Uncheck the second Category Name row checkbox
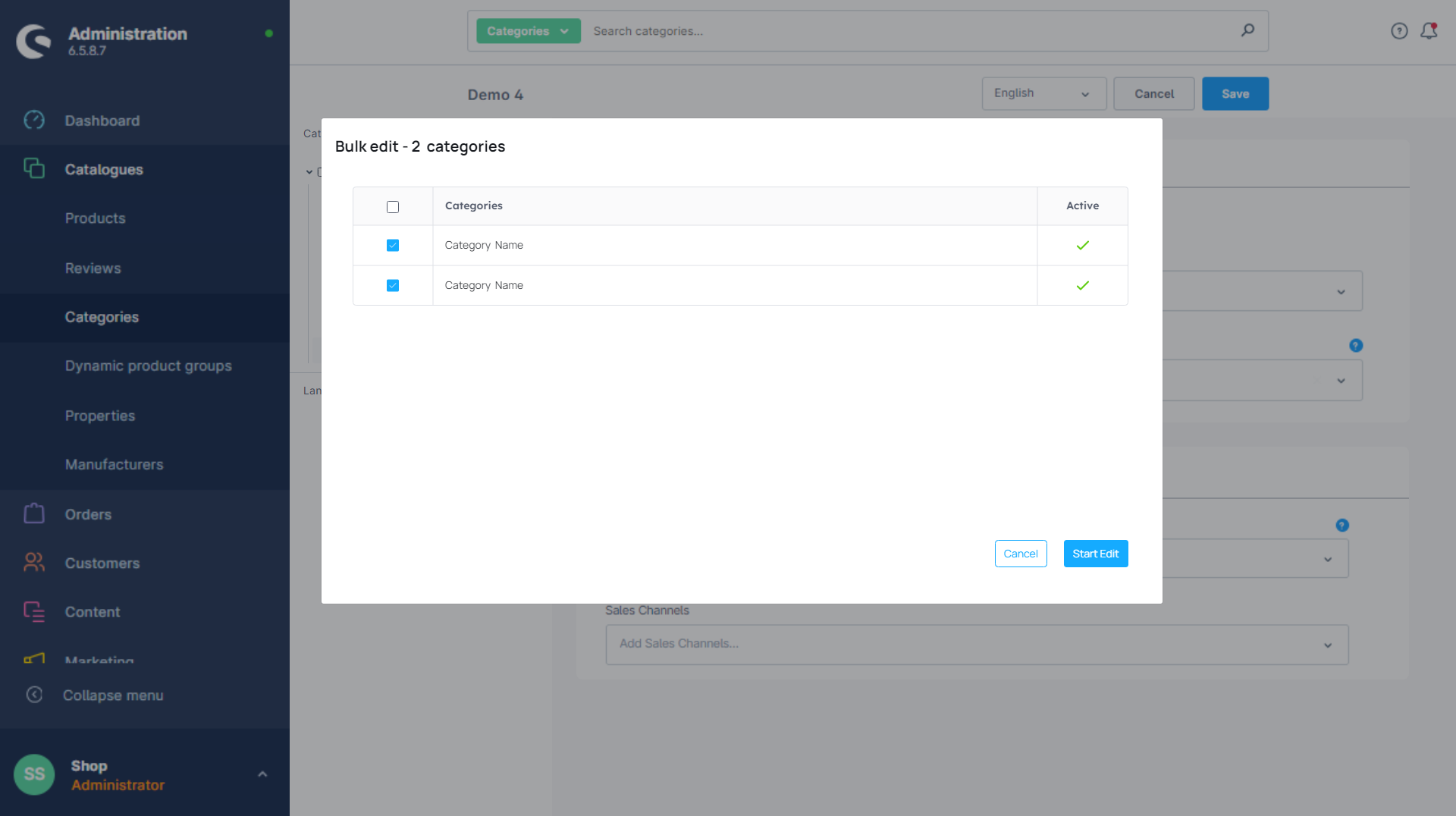The height and width of the screenshot is (816, 1456). tap(393, 285)
